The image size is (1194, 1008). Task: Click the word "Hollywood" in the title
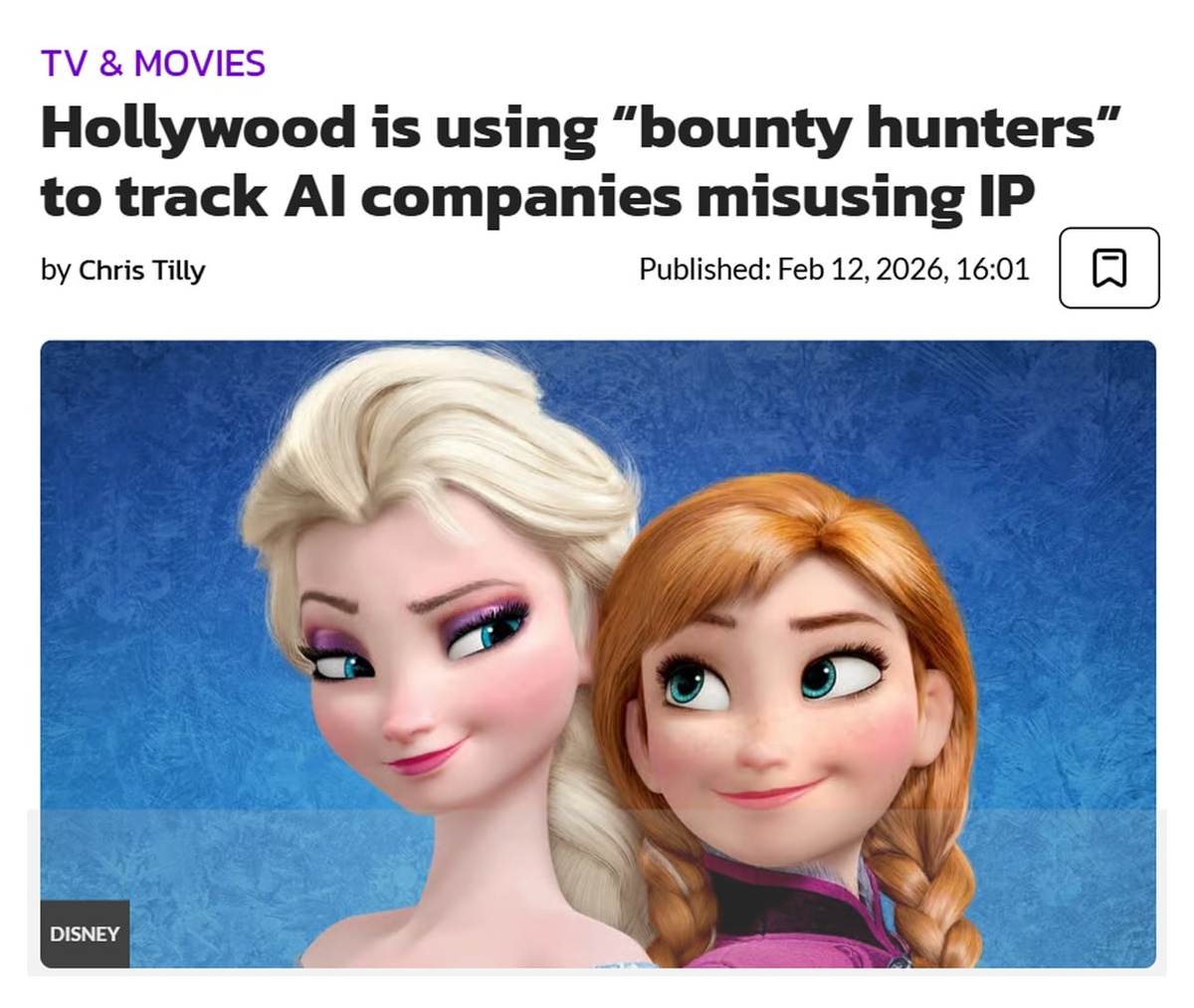tap(198, 130)
